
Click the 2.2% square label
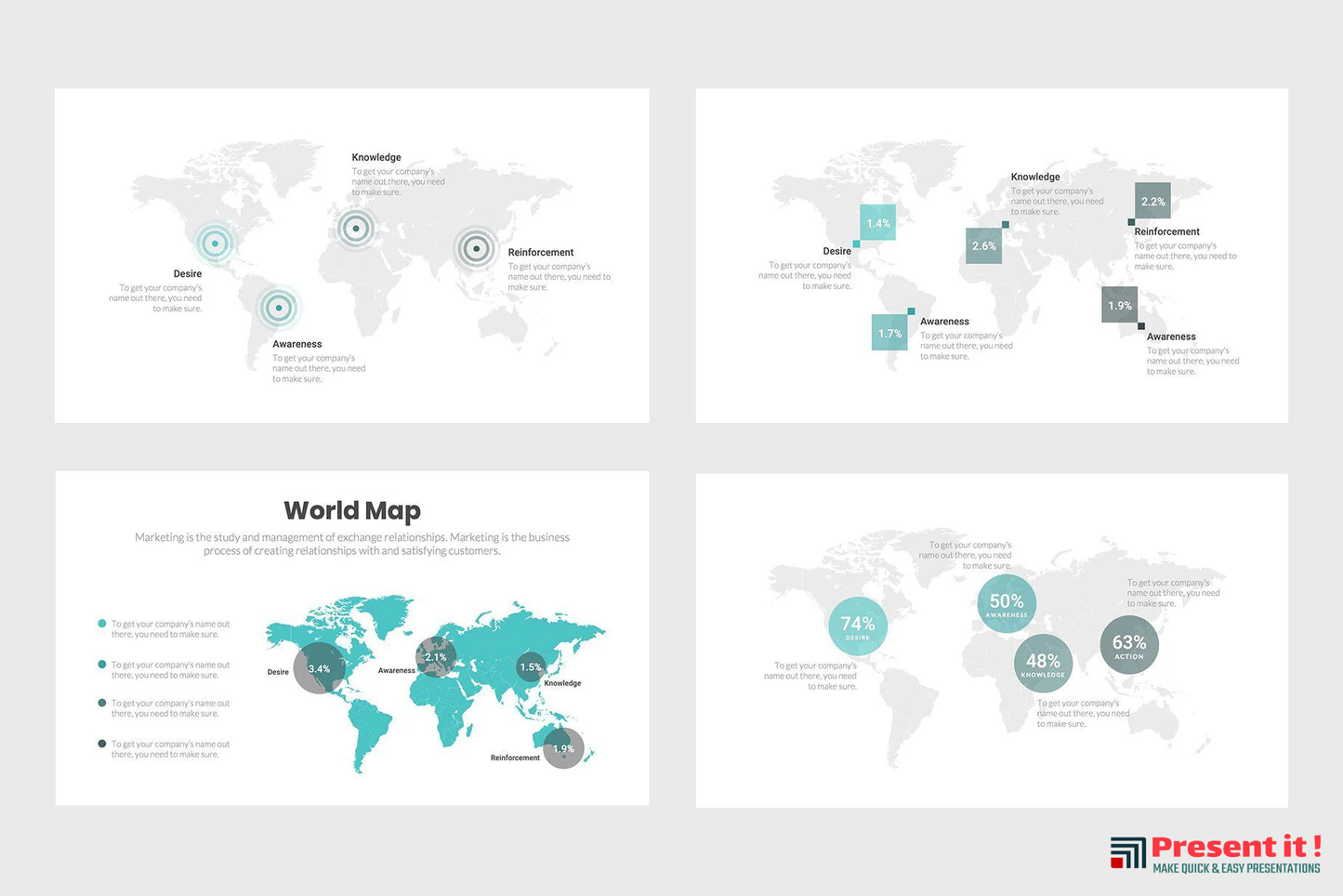click(x=1152, y=202)
